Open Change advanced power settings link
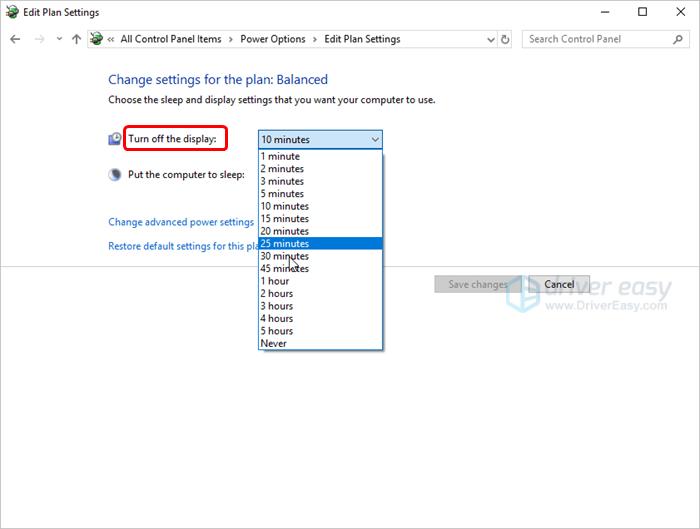 (181, 222)
